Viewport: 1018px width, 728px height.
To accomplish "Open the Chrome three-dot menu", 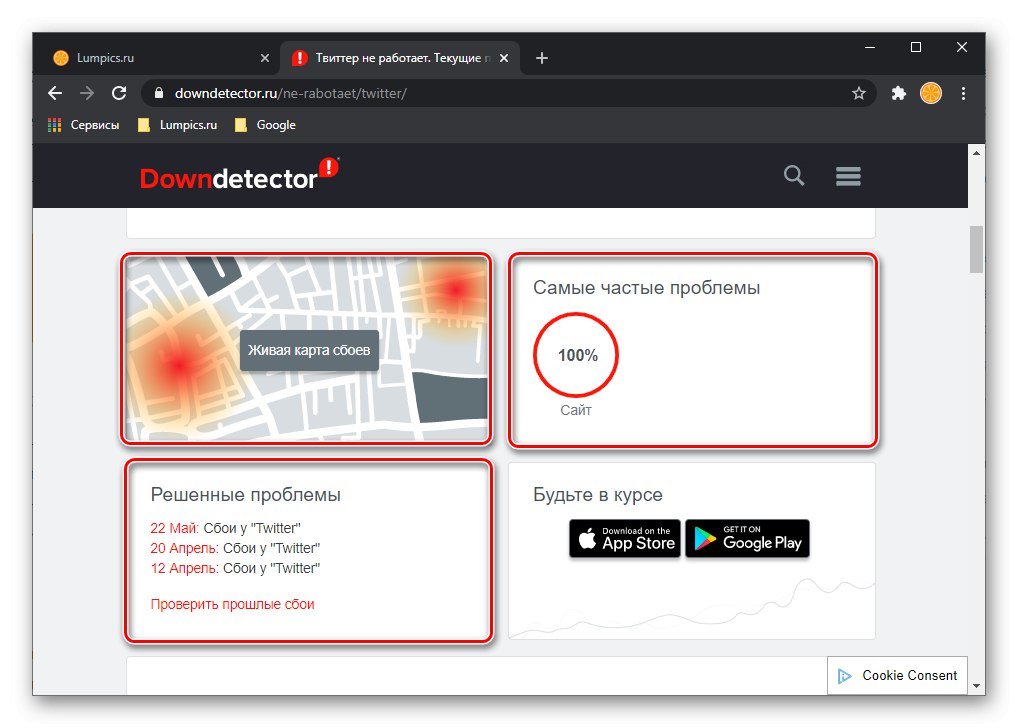I will (963, 94).
